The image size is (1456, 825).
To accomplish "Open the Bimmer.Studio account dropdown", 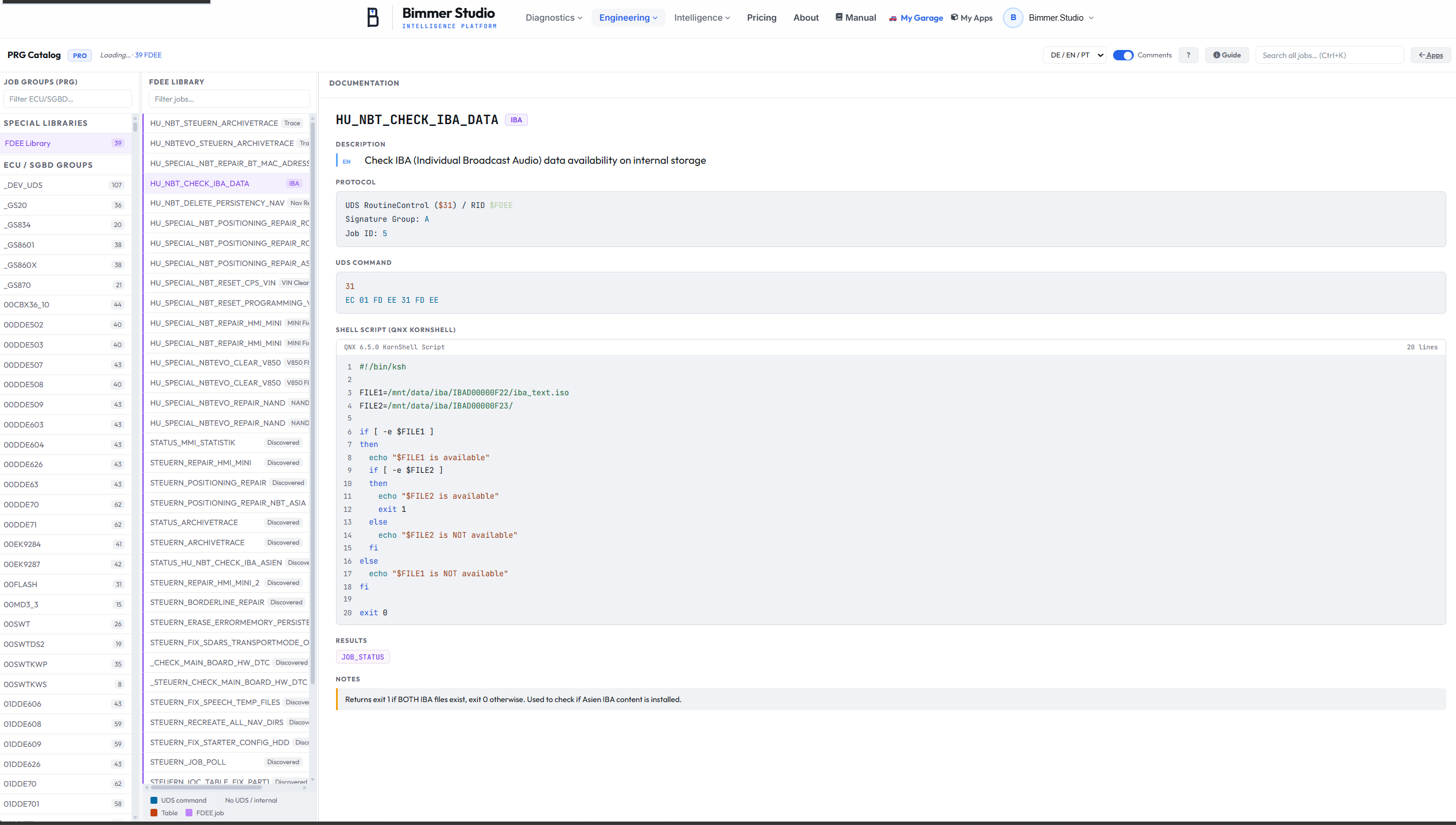I will tap(1061, 18).
